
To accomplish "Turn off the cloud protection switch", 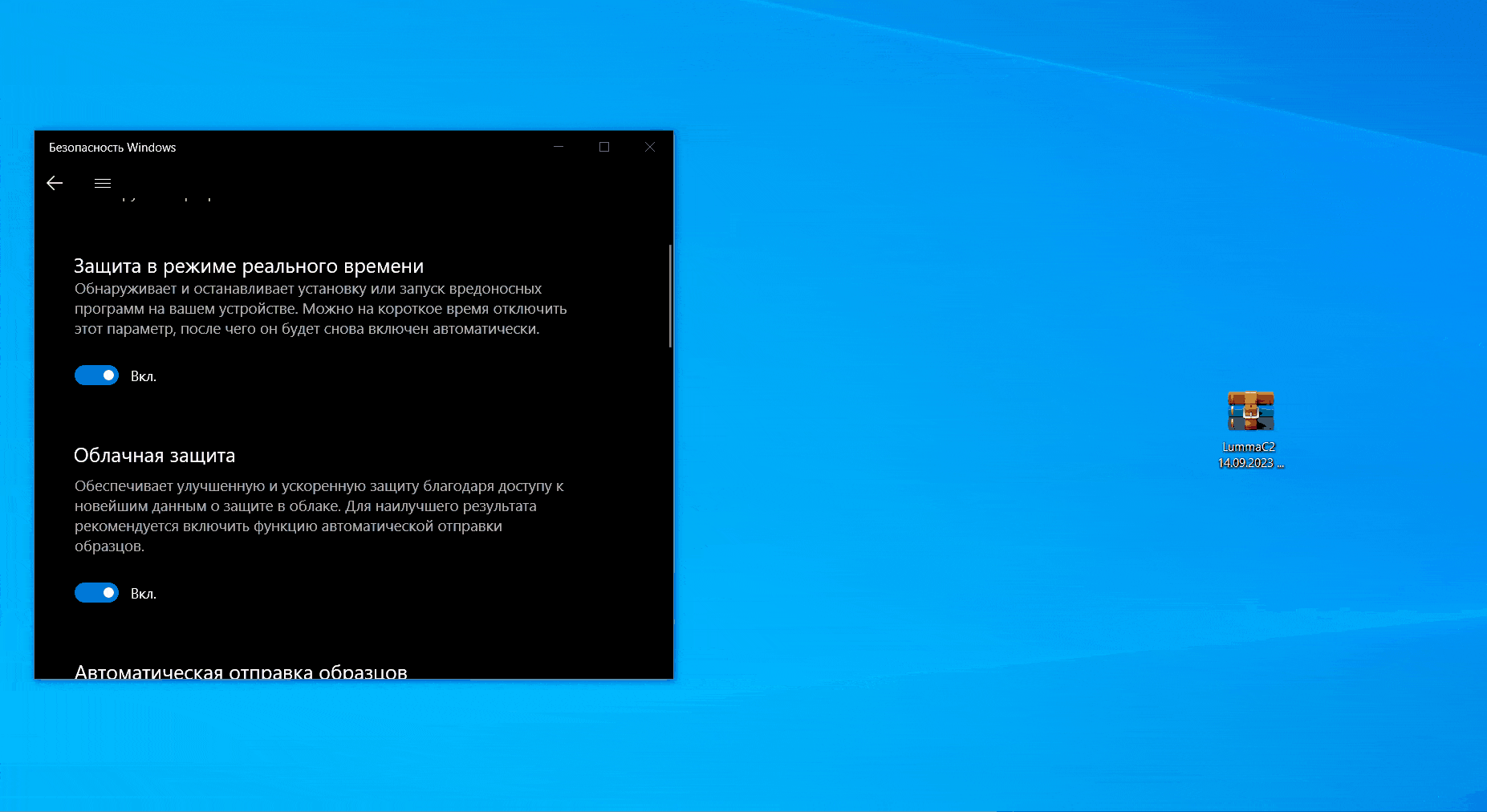I will tap(96, 593).
